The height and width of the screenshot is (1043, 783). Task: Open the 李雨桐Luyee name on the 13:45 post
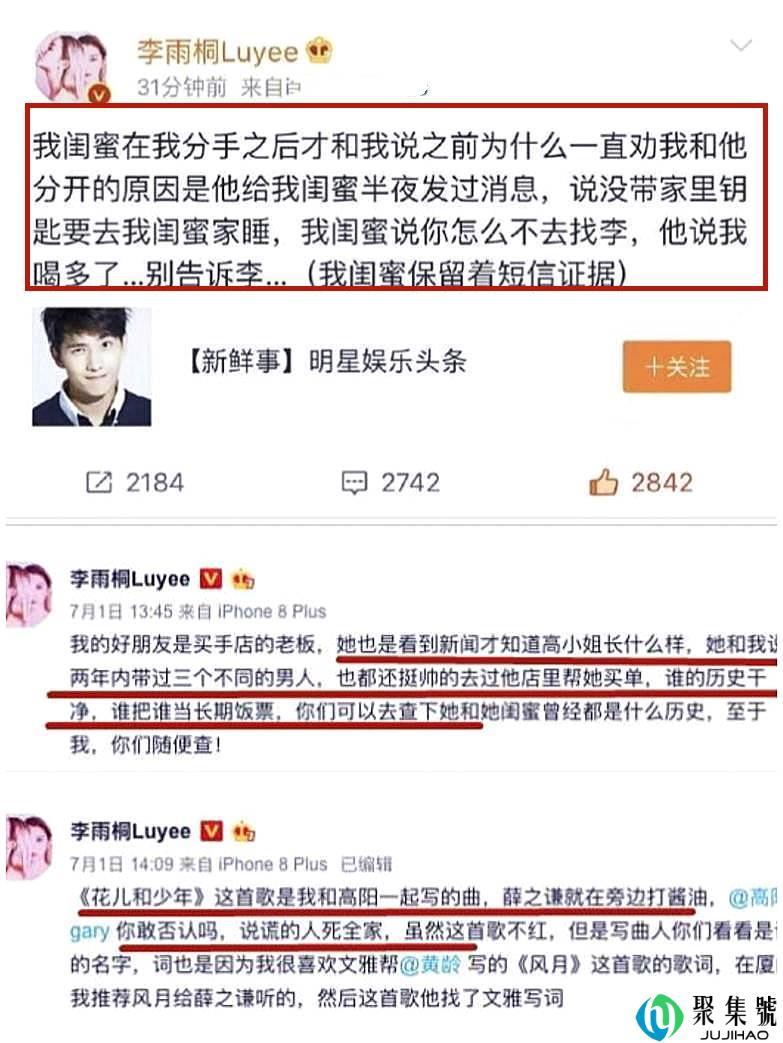click(130, 579)
